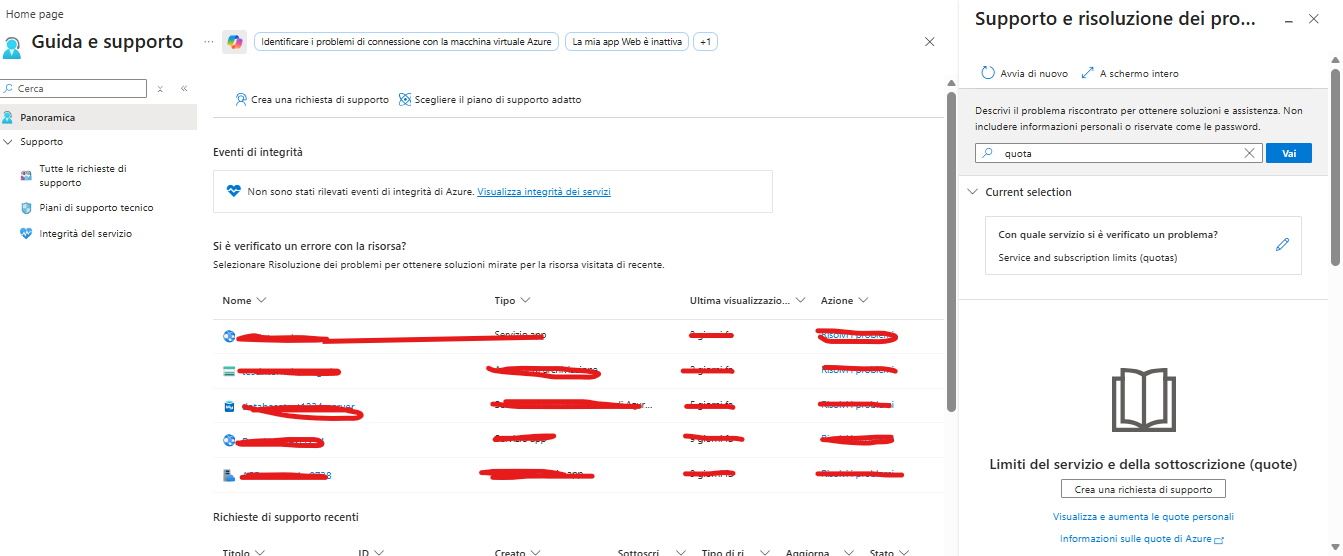Click the Crea una richiesta di supporto icon
The width and height of the screenshot is (1343, 556).
click(241, 100)
